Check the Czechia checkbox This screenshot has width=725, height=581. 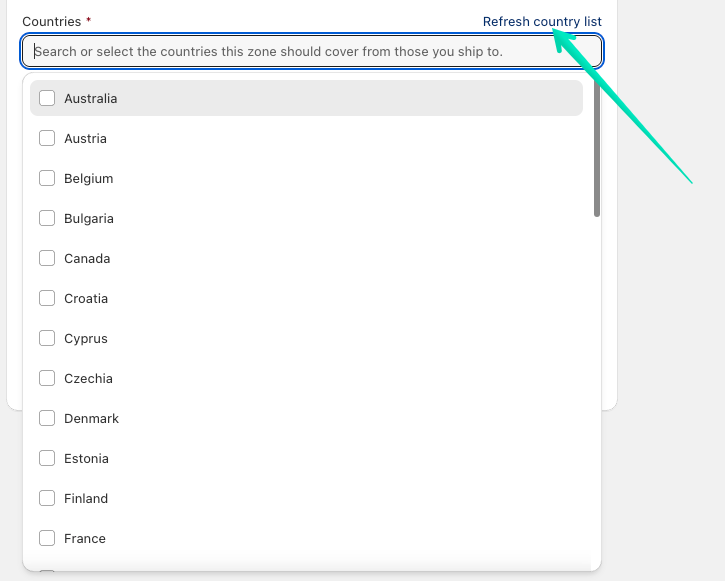tap(47, 378)
